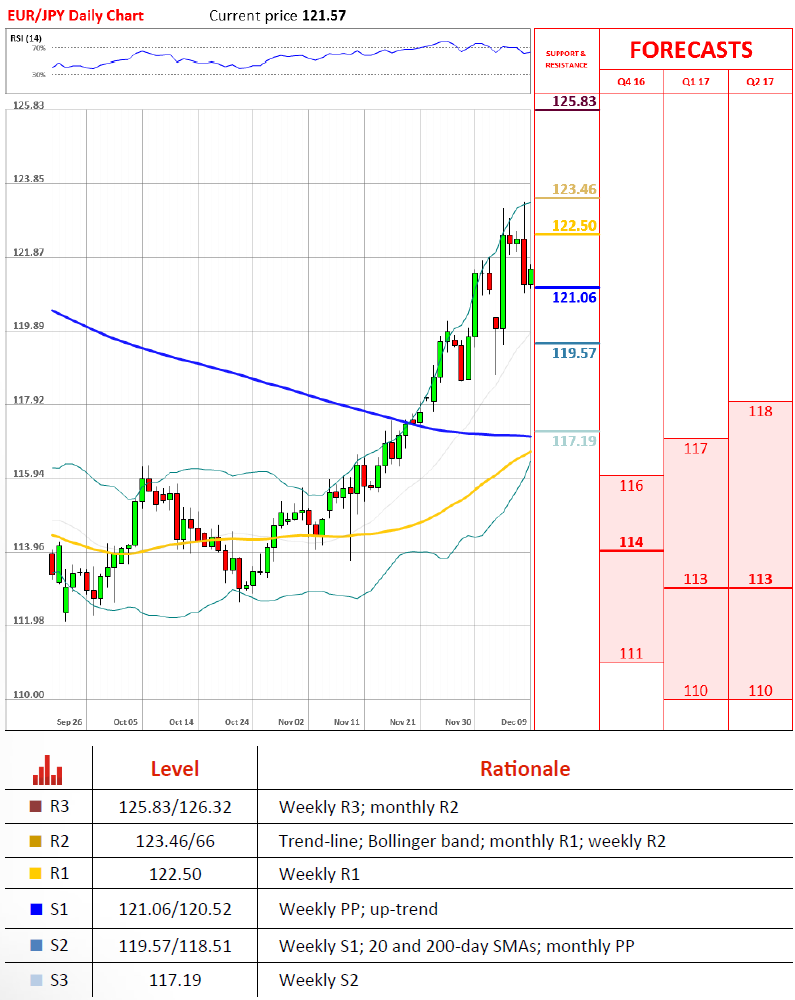
Task: Click the R2 gold color swatch
Action: (x=36, y=841)
